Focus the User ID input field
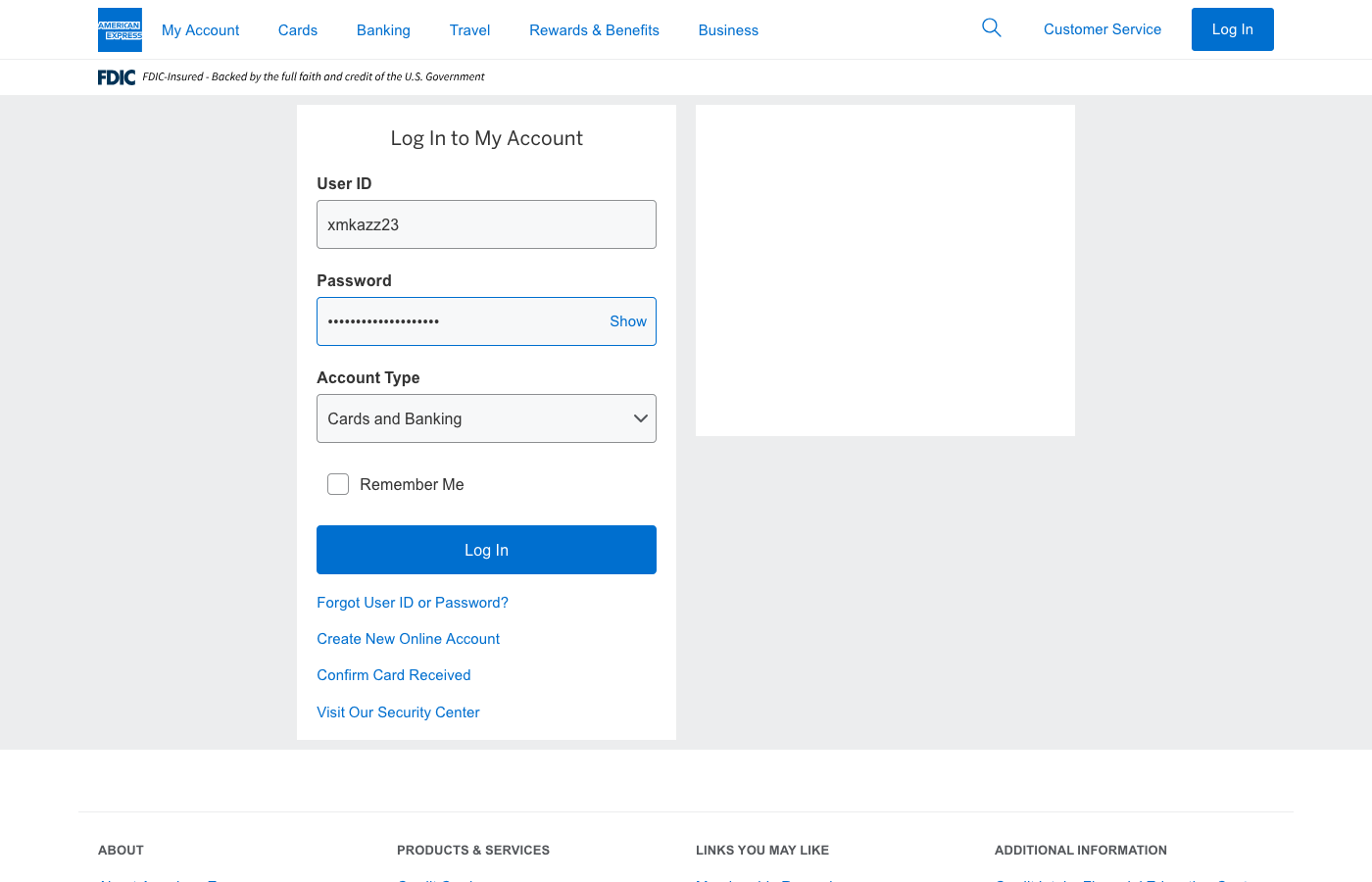Screen dimensions: 1372x882 486,224
